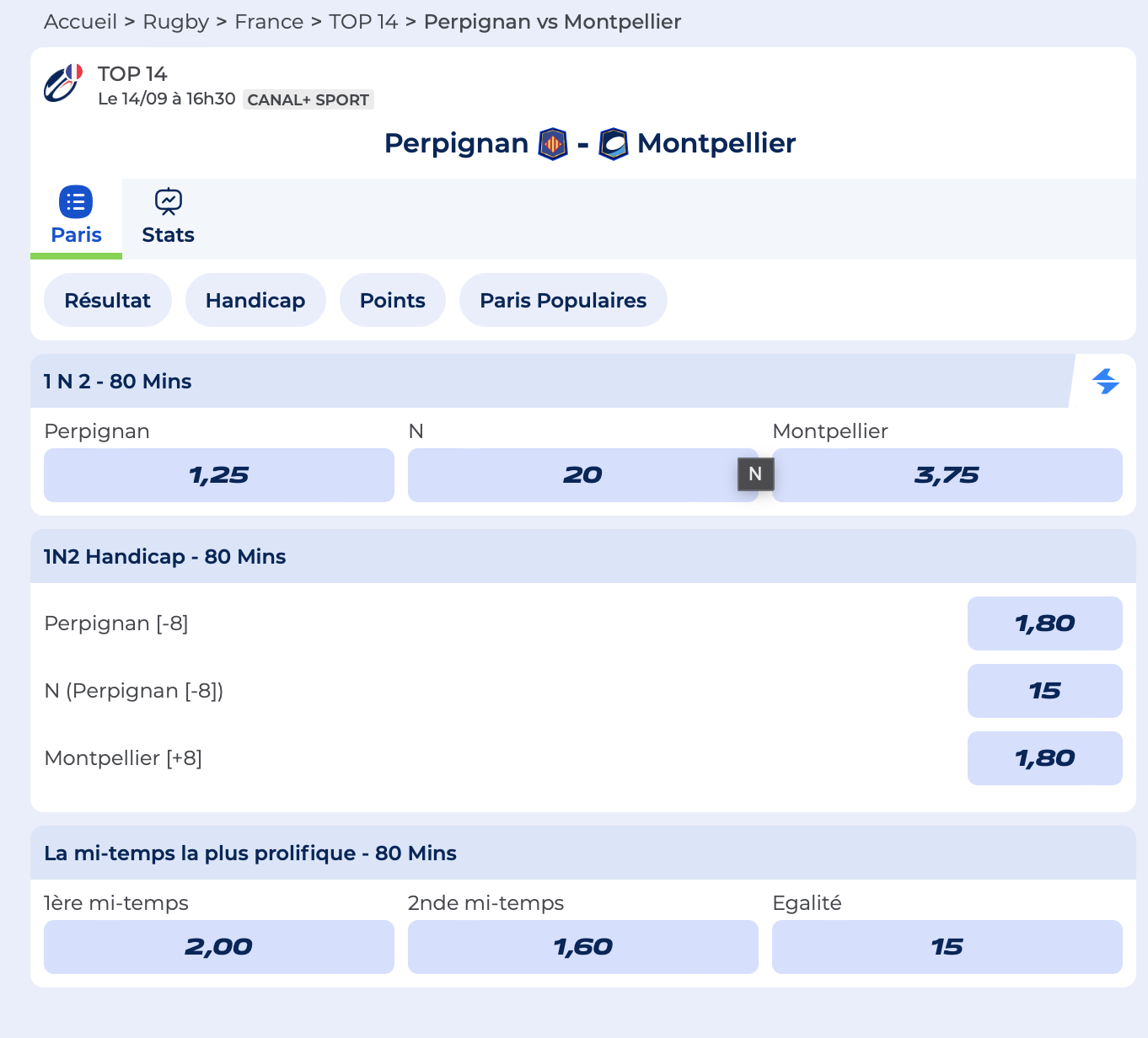The image size is (1148, 1038).
Task: Click the Perpignan team crest
Action: (x=553, y=144)
